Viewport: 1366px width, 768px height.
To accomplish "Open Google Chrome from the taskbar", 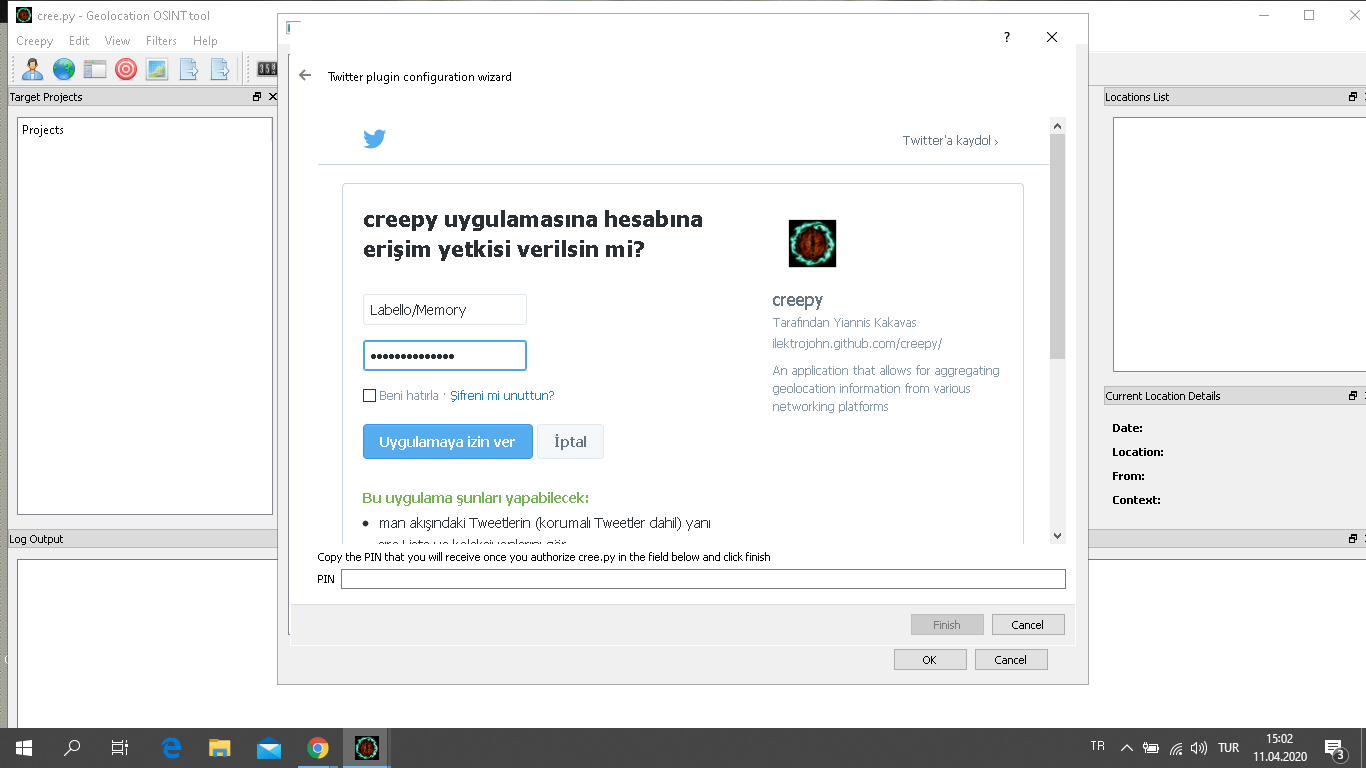I will coord(318,748).
